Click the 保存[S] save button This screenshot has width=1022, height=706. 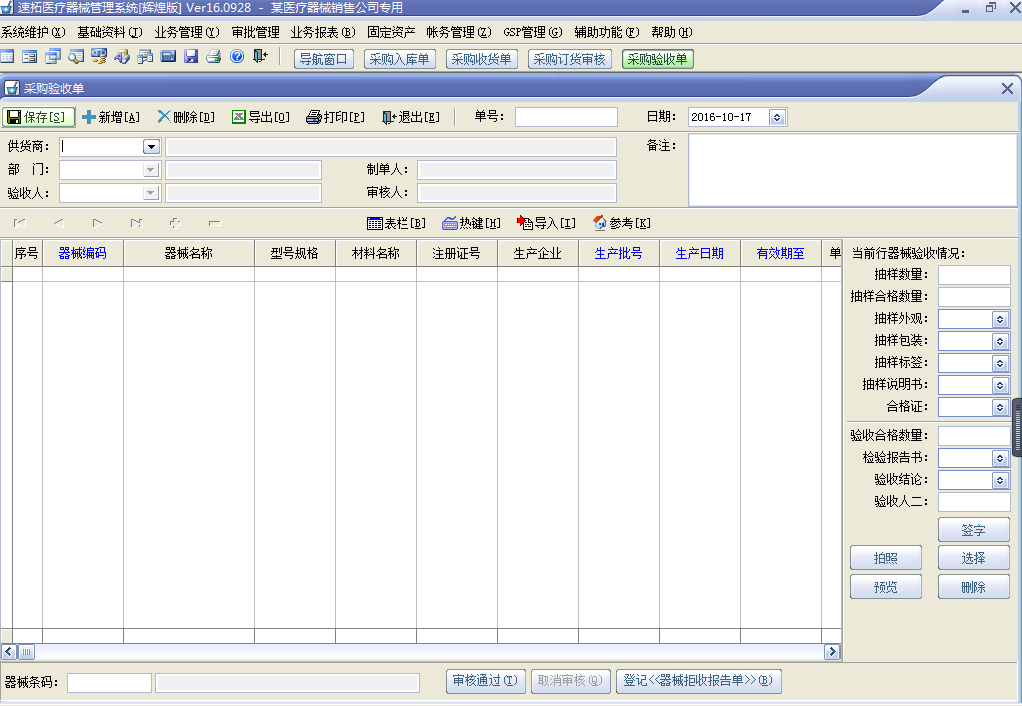click(38, 117)
